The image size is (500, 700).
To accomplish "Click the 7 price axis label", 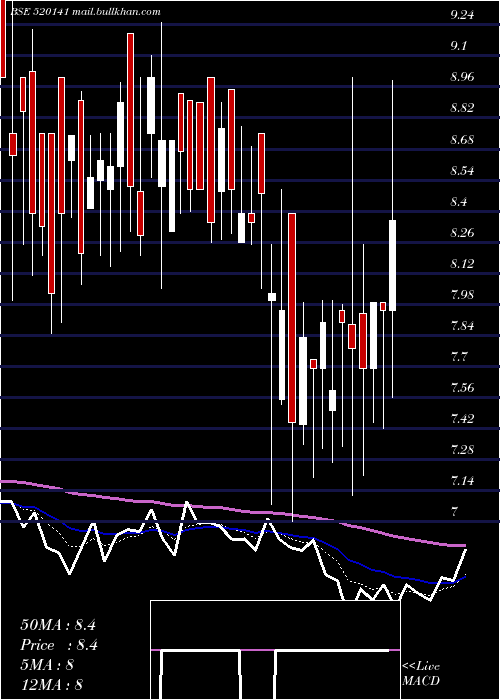I will (x=454, y=512).
